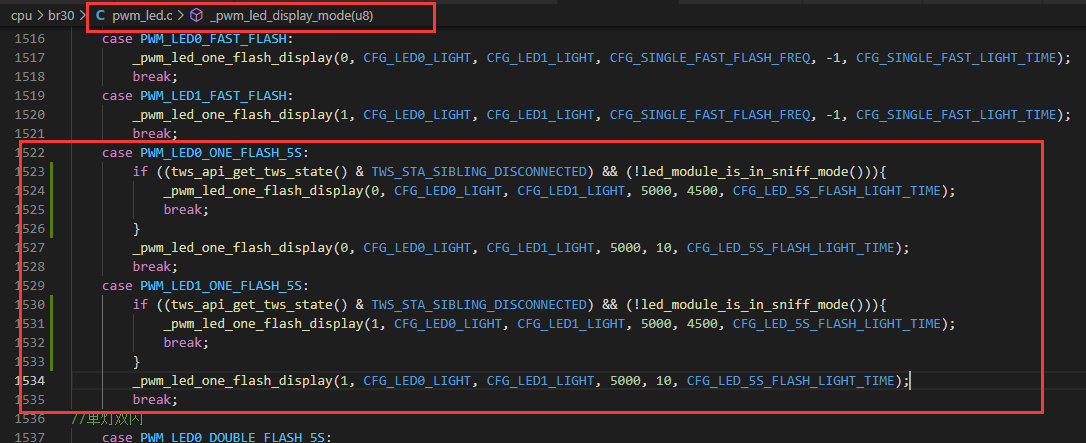Select line number 1518 in gutter

[29, 77]
